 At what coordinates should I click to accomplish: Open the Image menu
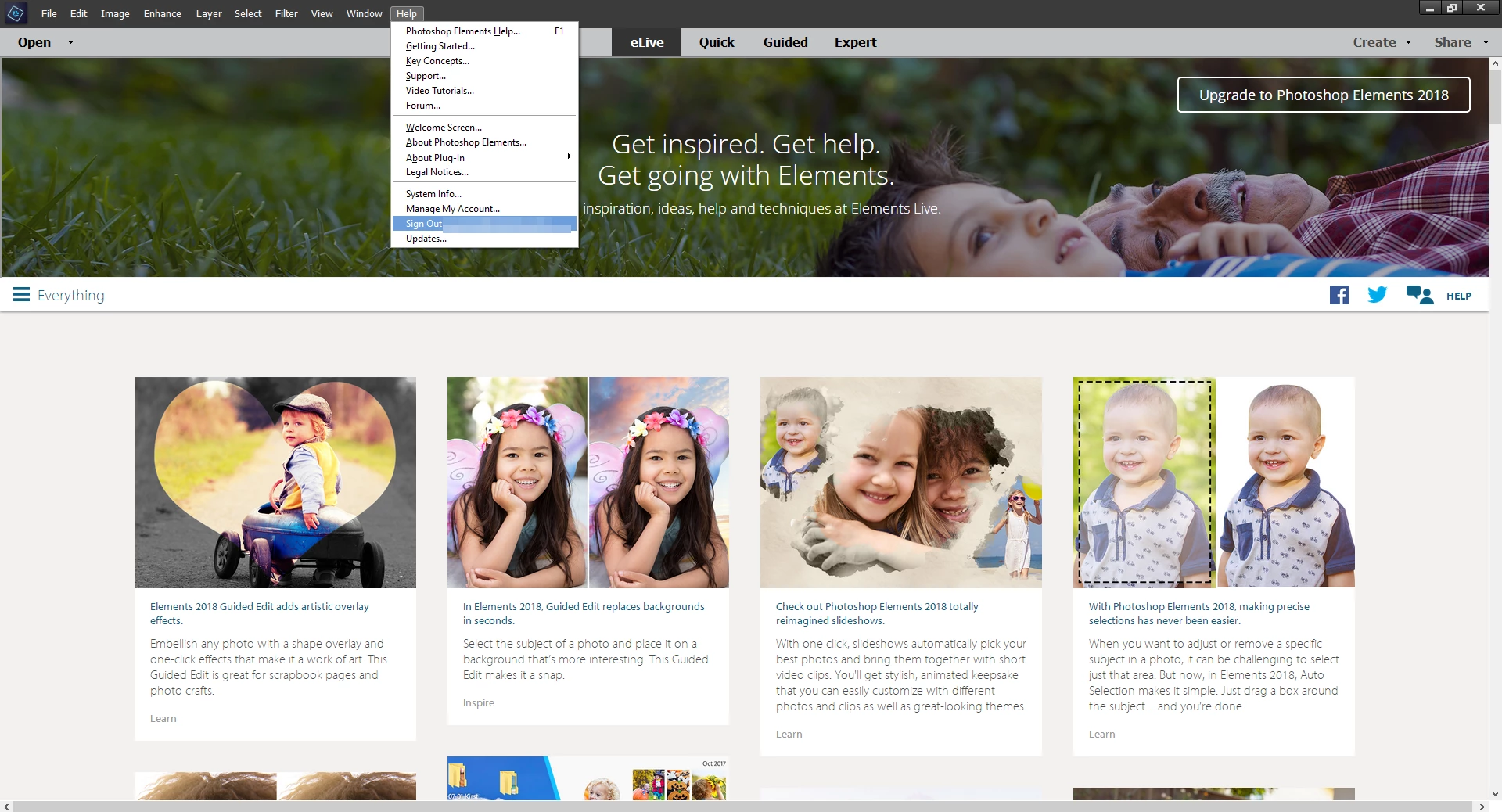click(115, 13)
